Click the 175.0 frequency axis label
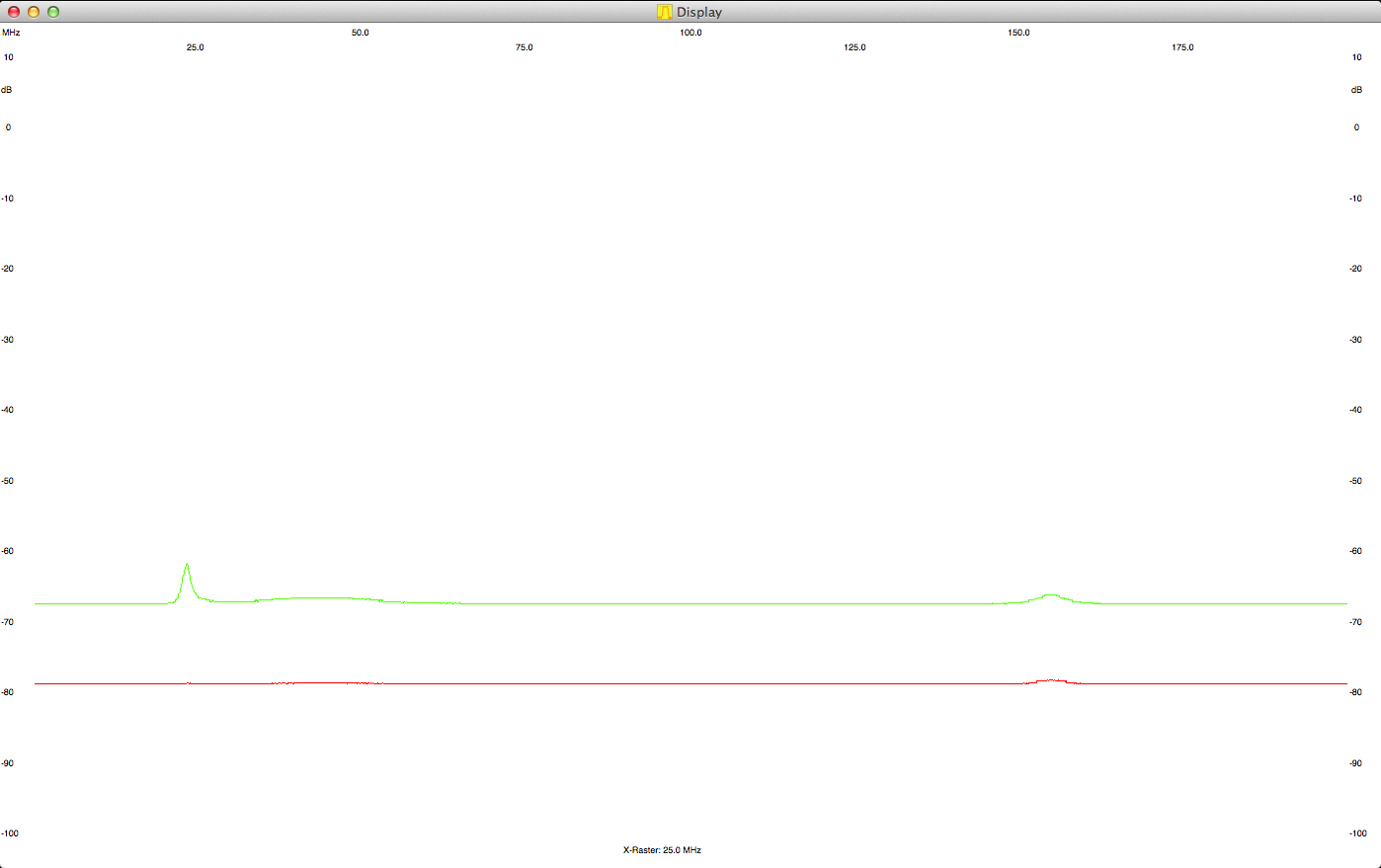This screenshot has height=868, width=1381. pyautogui.click(x=1182, y=47)
